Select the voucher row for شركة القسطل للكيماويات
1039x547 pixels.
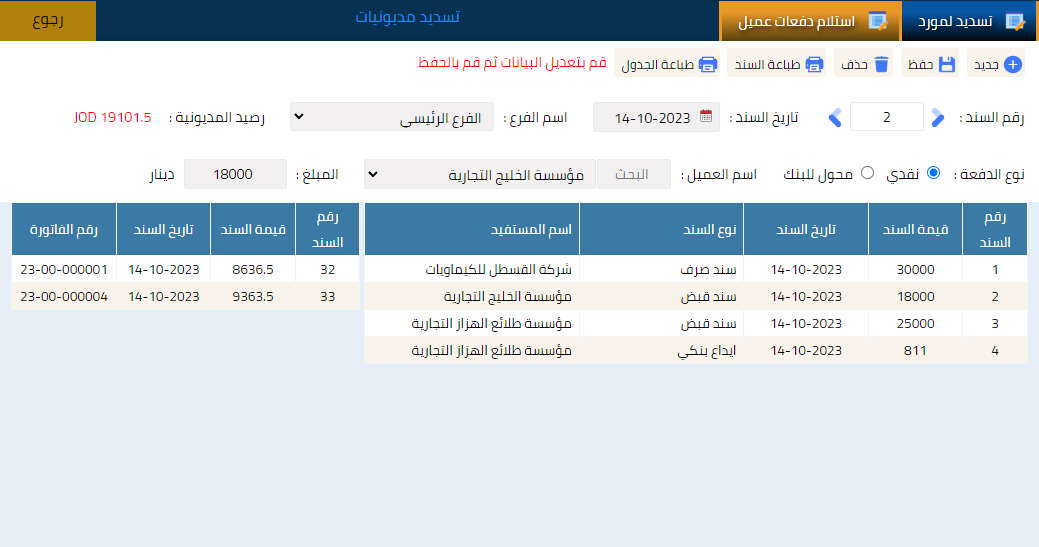pos(695,269)
